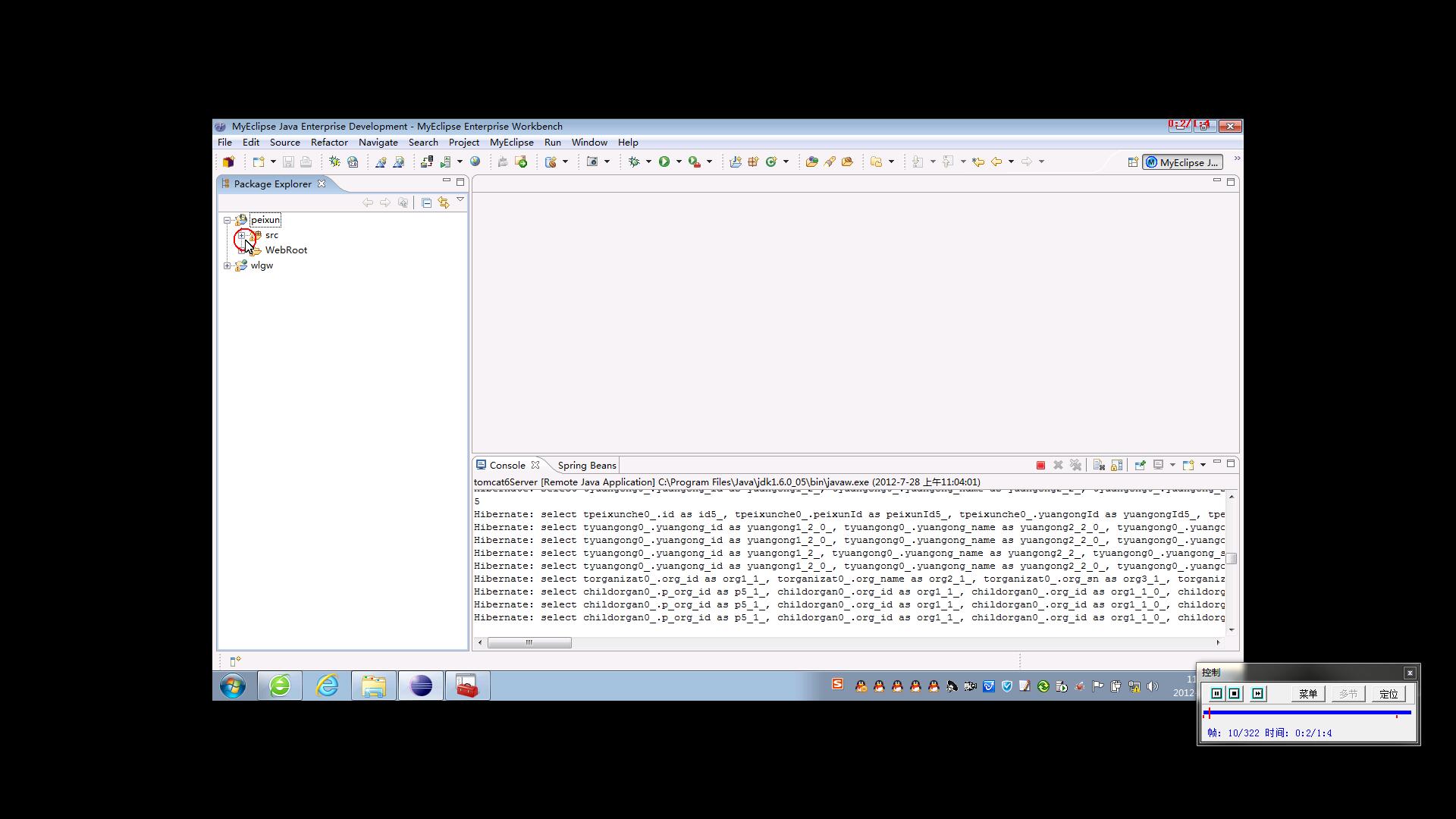Expand the wlgw project node
The height and width of the screenshot is (819, 1456).
click(227, 265)
